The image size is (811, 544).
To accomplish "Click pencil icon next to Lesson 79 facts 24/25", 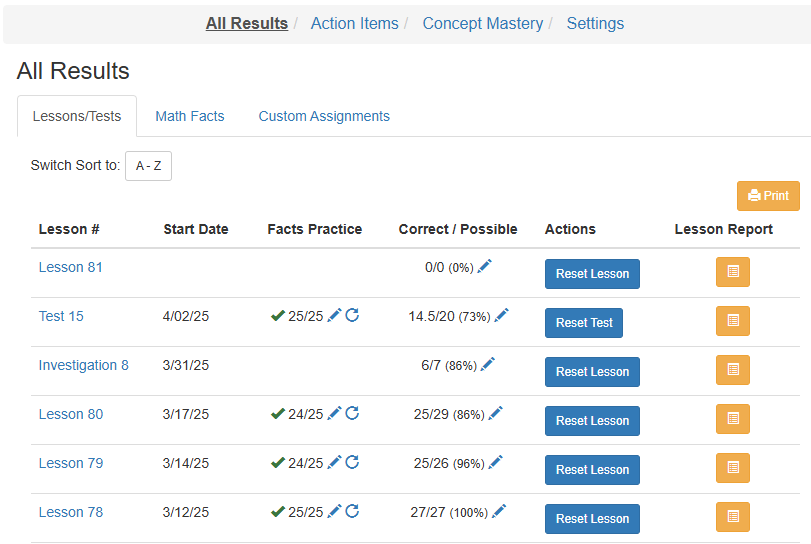I will coord(335,462).
